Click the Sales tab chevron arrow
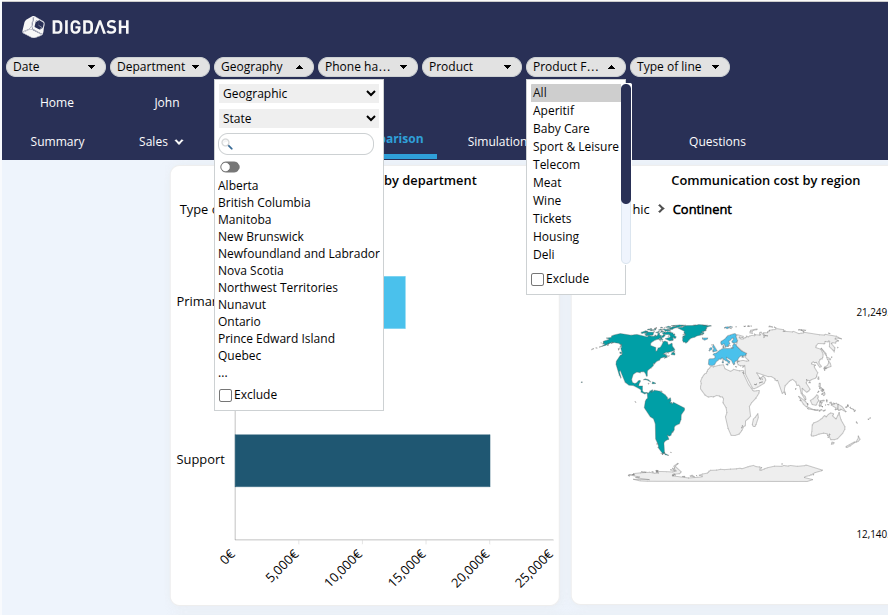The image size is (888, 615). click(x=179, y=142)
